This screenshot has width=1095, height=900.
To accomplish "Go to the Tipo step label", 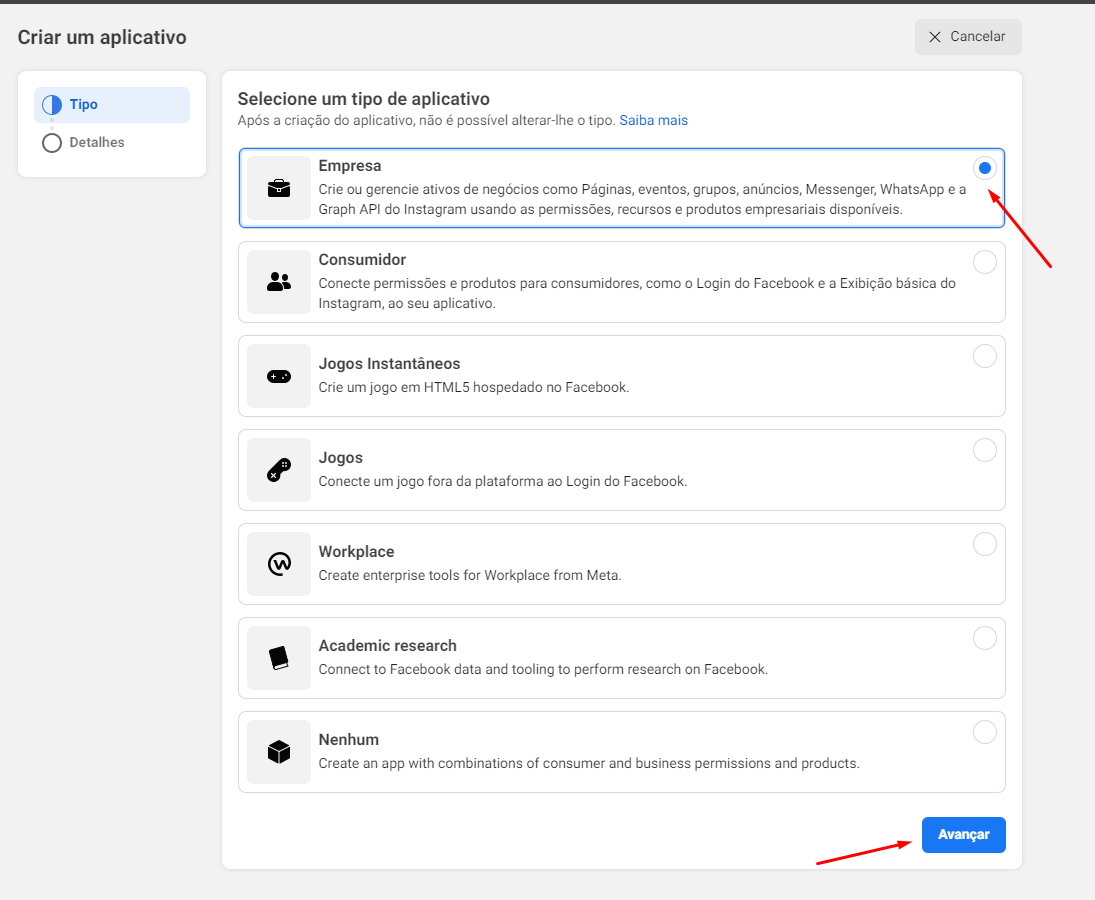I will pyautogui.click(x=83, y=105).
